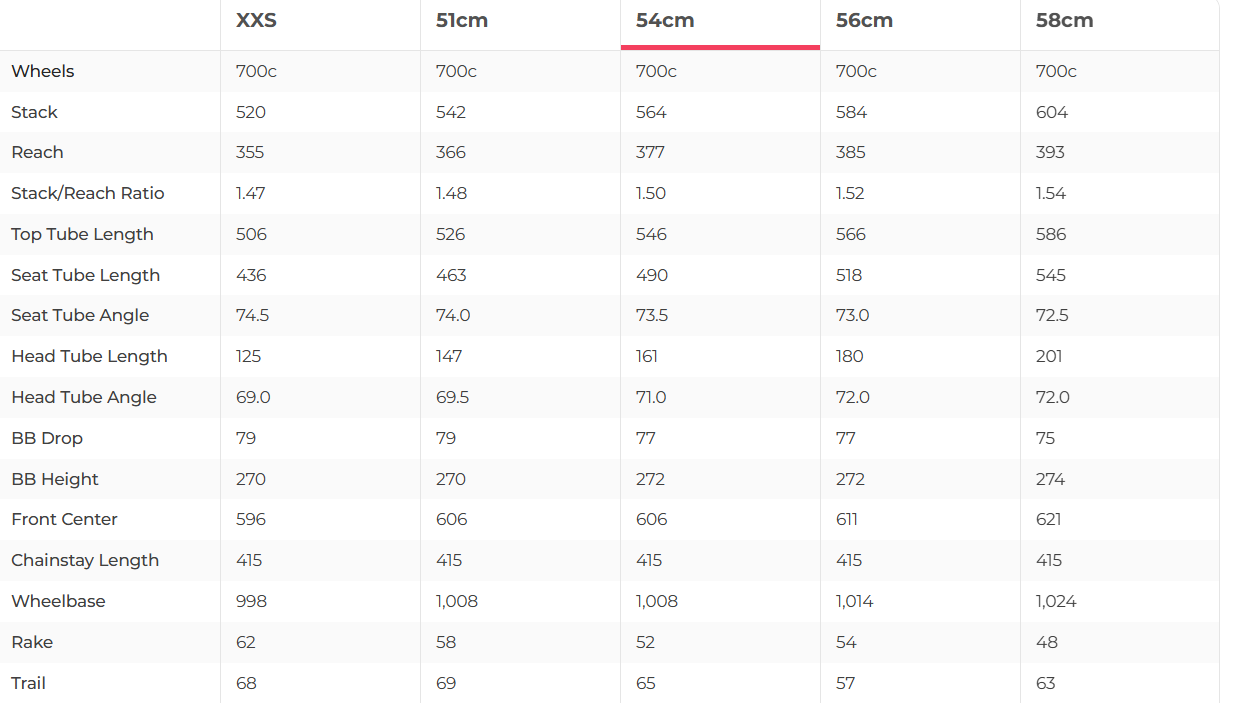The width and height of the screenshot is (1250, 703).
Task: Select the 393 Reach value for 58cm
Action: coord(1050,152)
